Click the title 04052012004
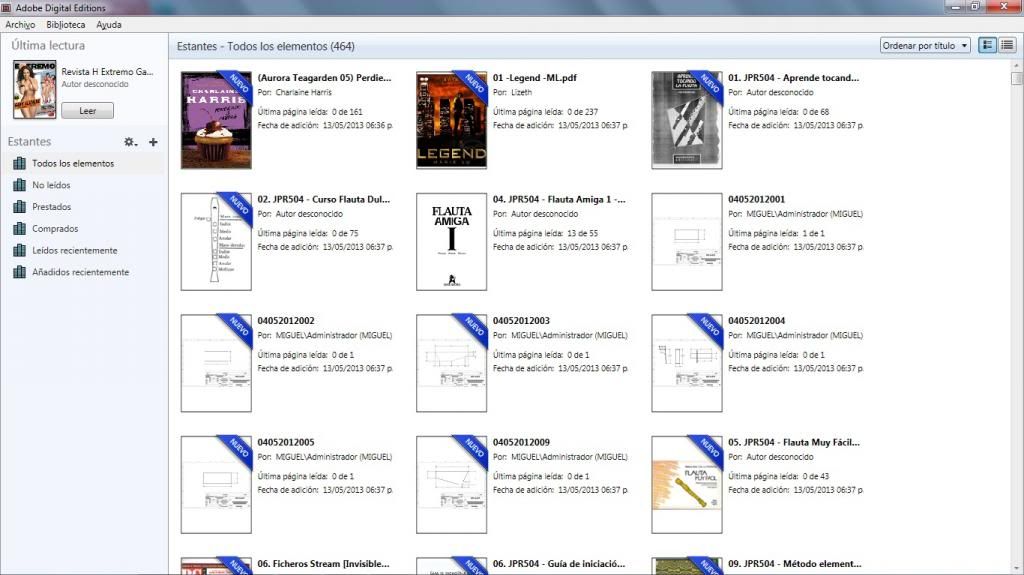The width and height of the screenshot is (1024, 575). click(x=757, y=321)
